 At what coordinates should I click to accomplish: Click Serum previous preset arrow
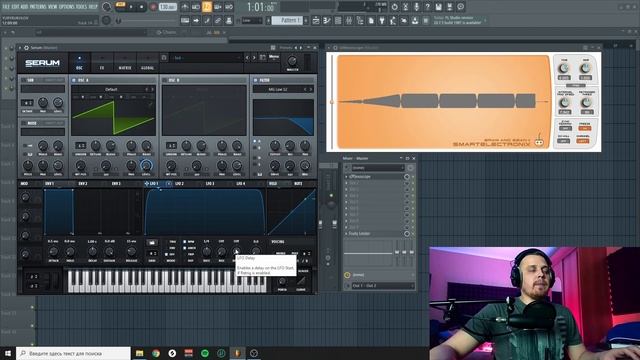(x=247, y=58)
